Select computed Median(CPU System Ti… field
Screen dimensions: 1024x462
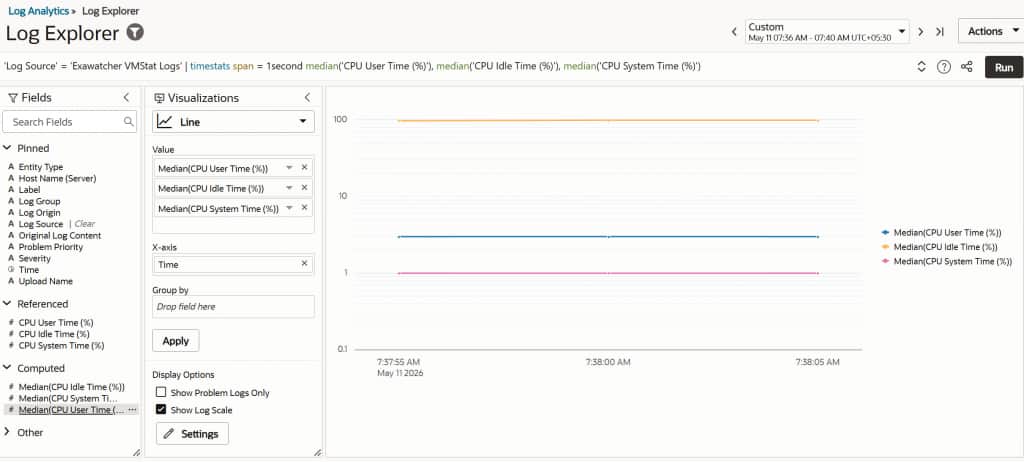pos(68,398)
